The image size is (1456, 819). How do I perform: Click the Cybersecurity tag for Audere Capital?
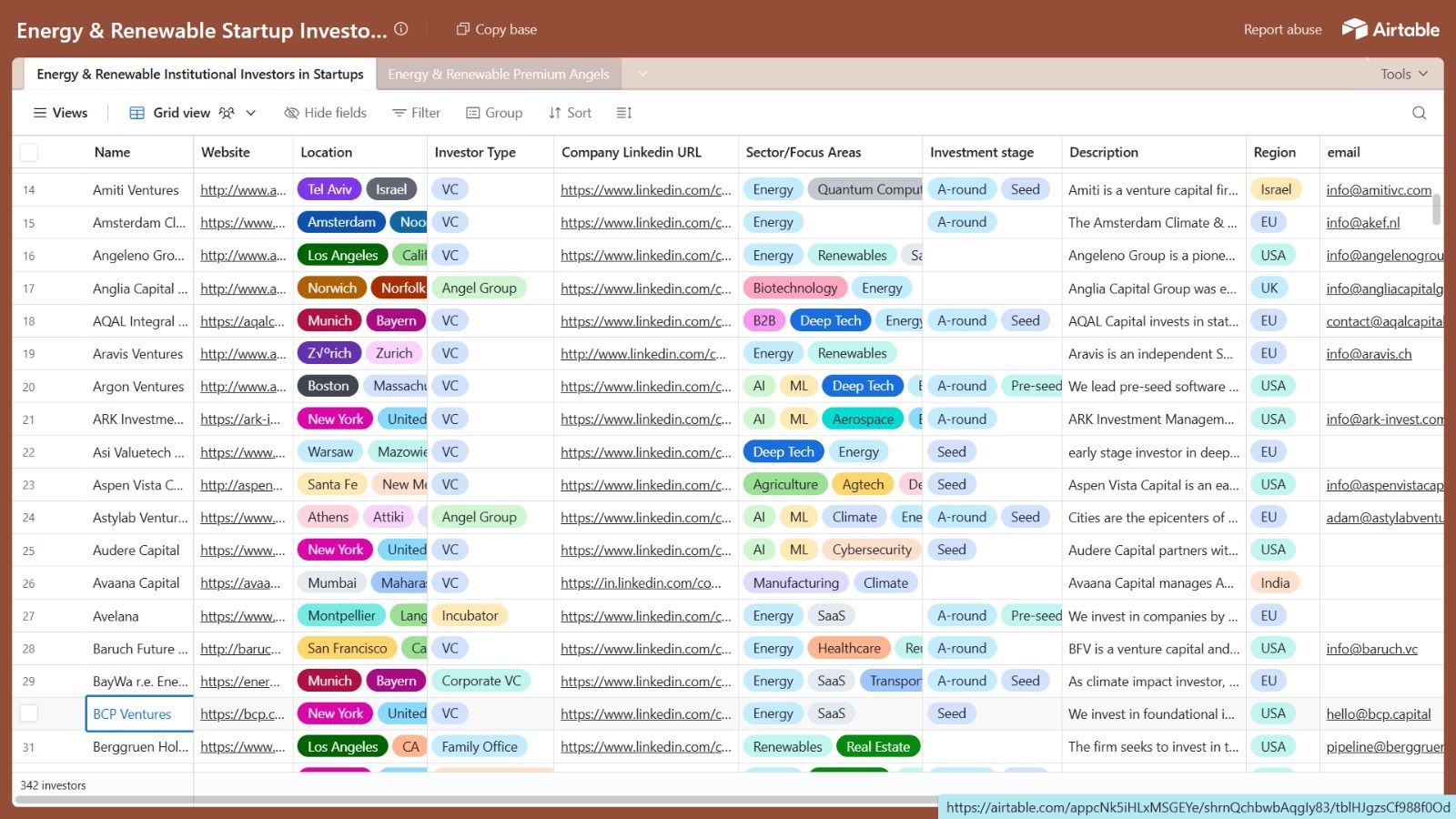(x=872, y=550)
